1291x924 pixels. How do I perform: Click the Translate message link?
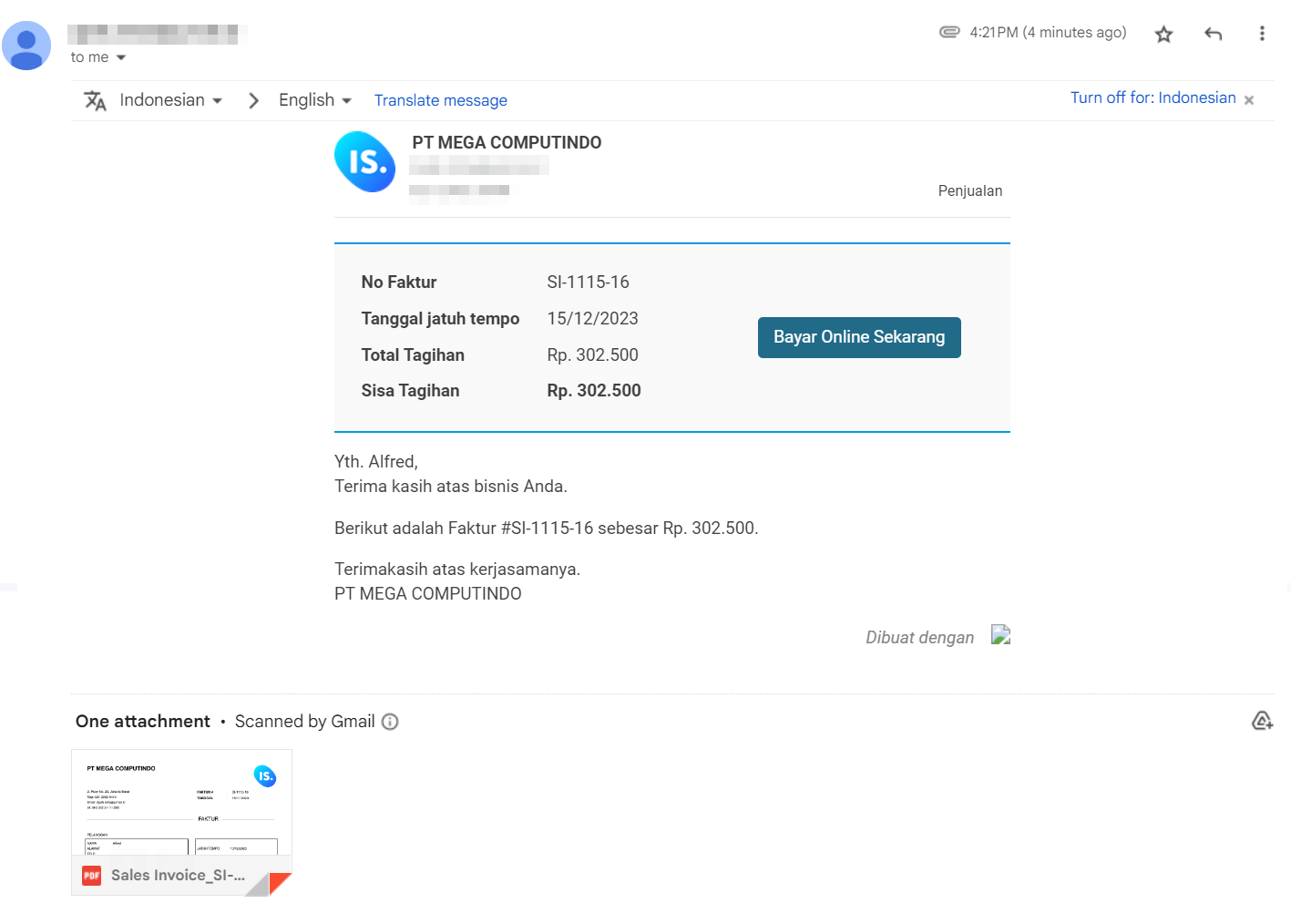tap(441, 100)
